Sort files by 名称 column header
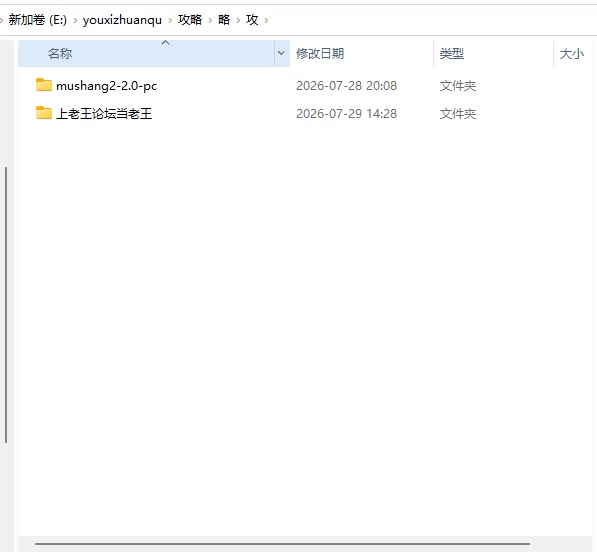 coord(146,53)
